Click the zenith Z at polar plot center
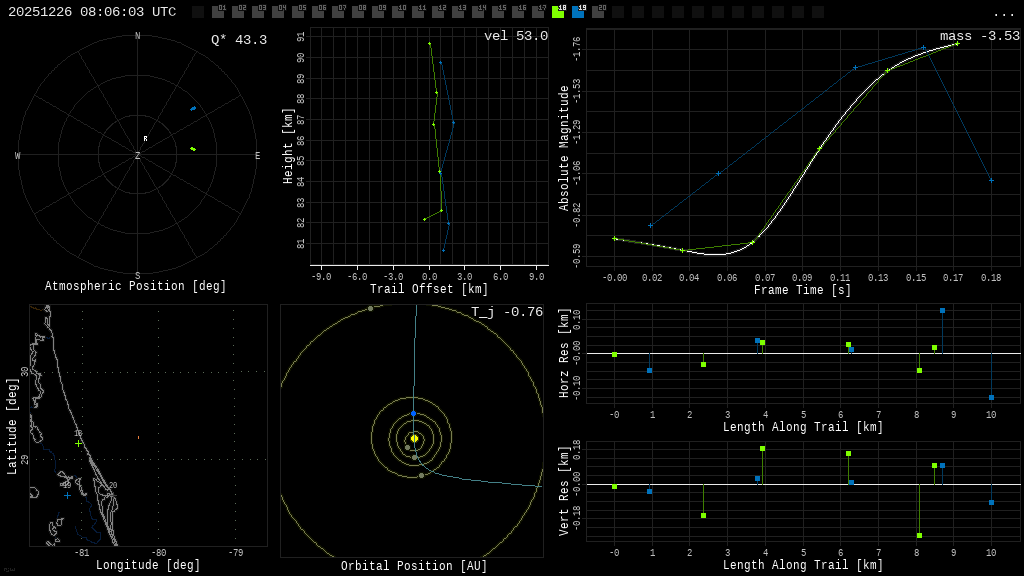This screenshot has height=576, width=1024. point(138,156)
